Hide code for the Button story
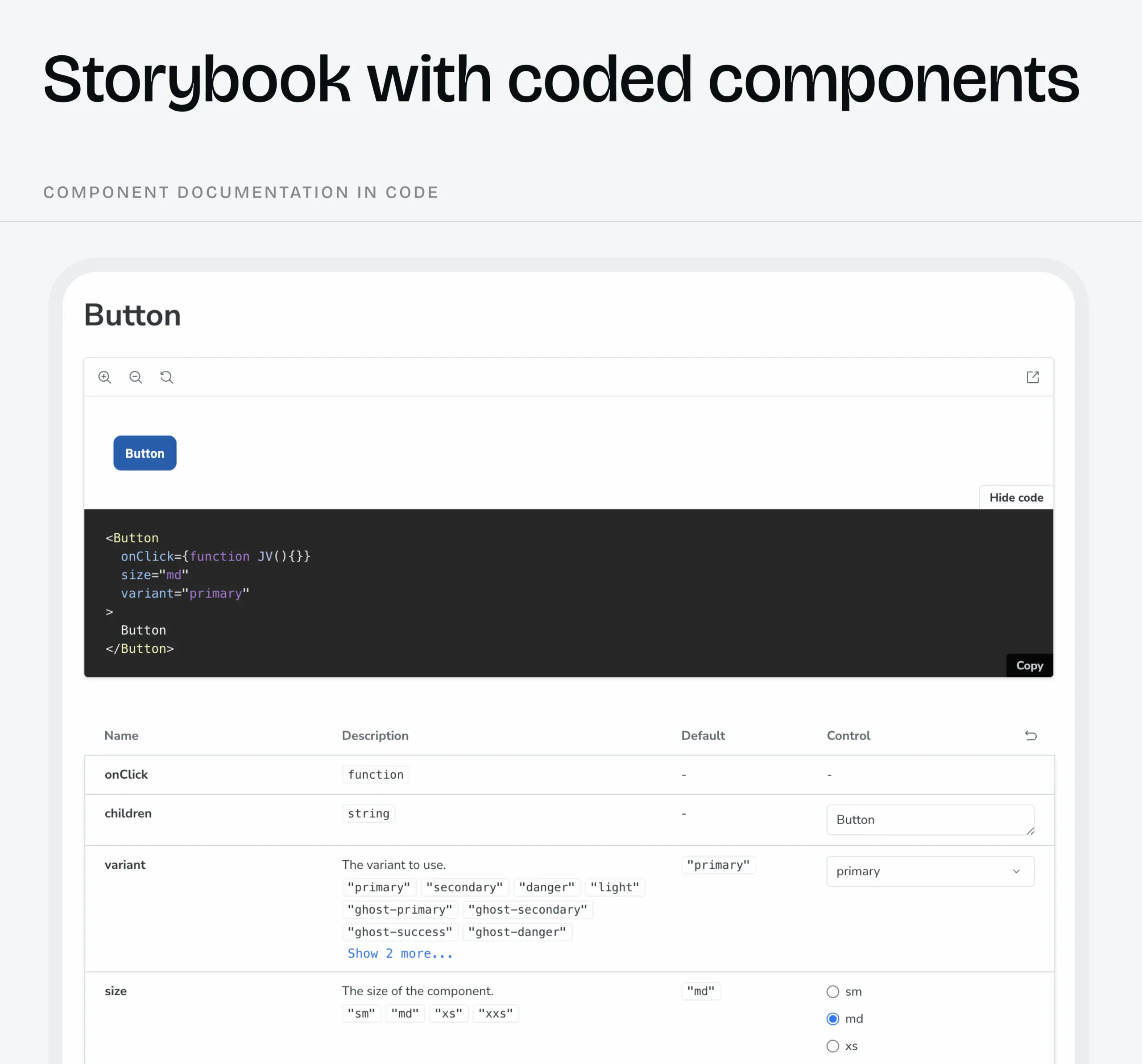1142x1064 pixels. (1016, 497)
